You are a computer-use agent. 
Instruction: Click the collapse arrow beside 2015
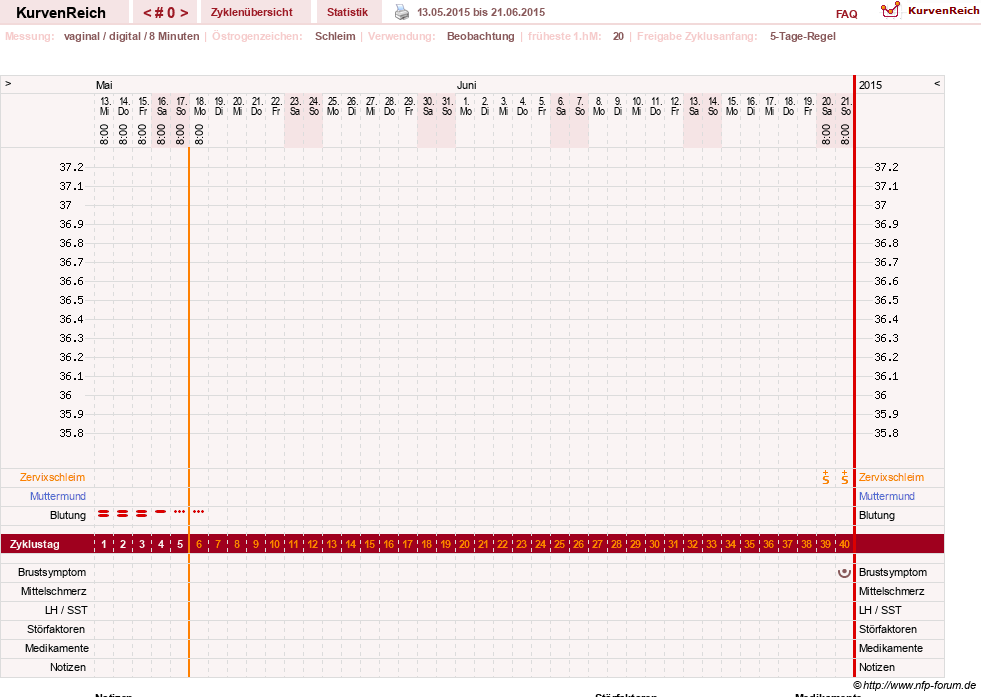pyautogui.click(x=937, y=83)
